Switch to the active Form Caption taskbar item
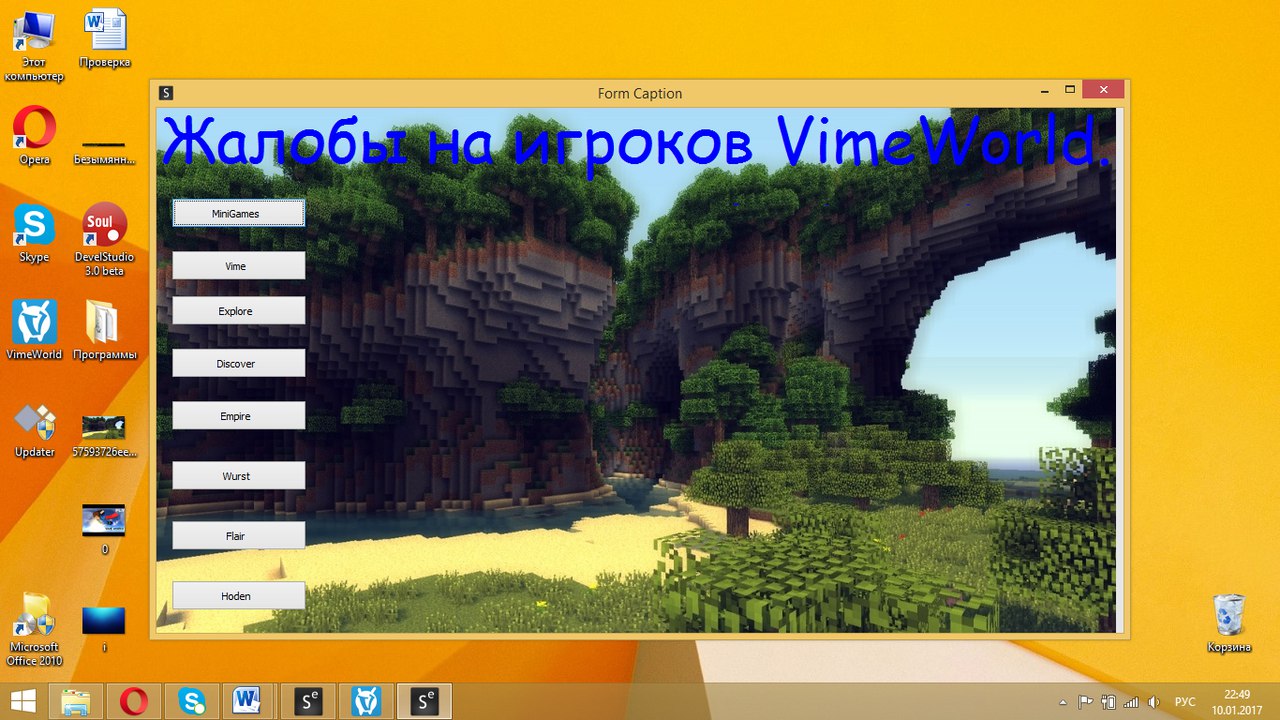The image size is (1280, 720). click(x=425, y=702)
